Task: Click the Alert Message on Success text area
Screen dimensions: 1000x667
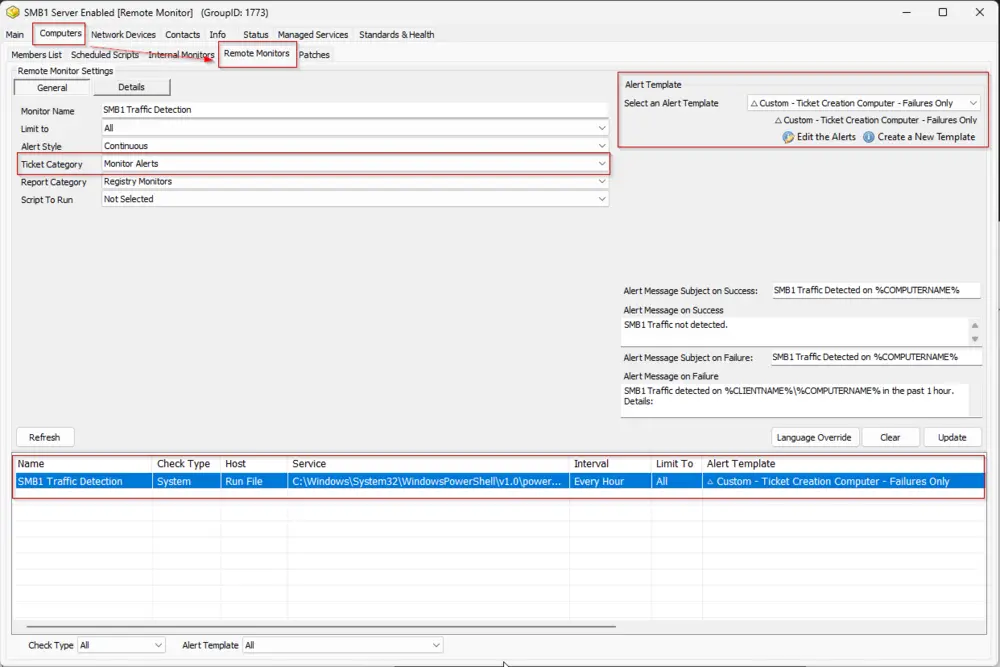Action: 795,332
